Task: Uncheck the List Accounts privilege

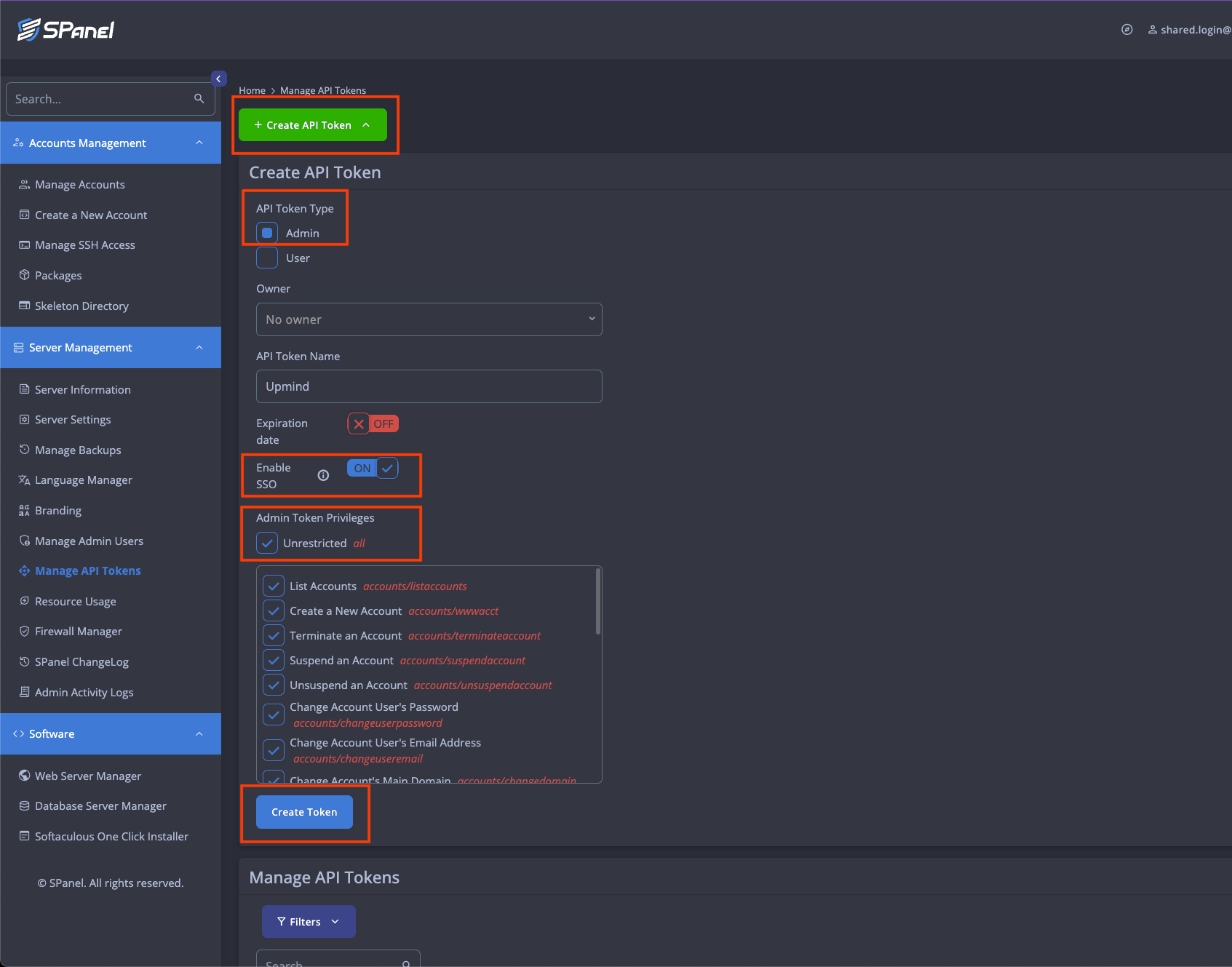Action: coord(274,586)
